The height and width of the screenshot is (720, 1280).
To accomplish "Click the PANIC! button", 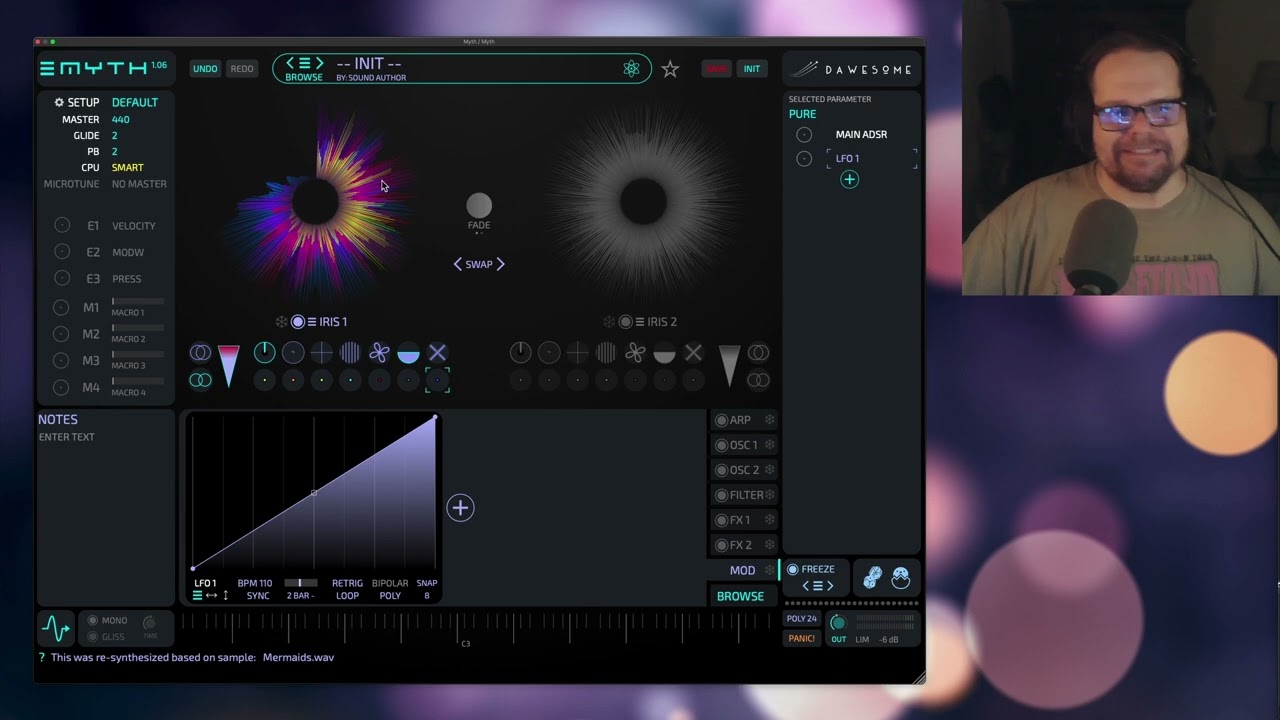I will tap(802, 639).
